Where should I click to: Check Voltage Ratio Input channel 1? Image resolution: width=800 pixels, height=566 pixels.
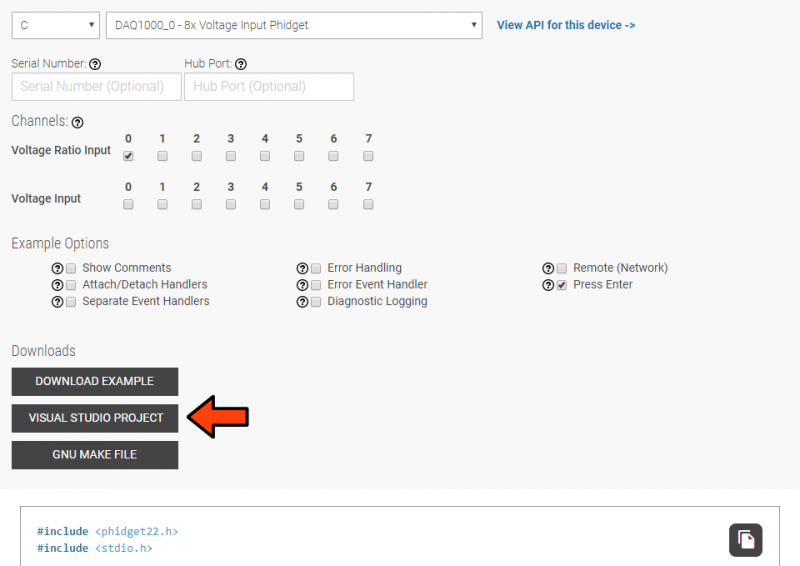(162, 156)
